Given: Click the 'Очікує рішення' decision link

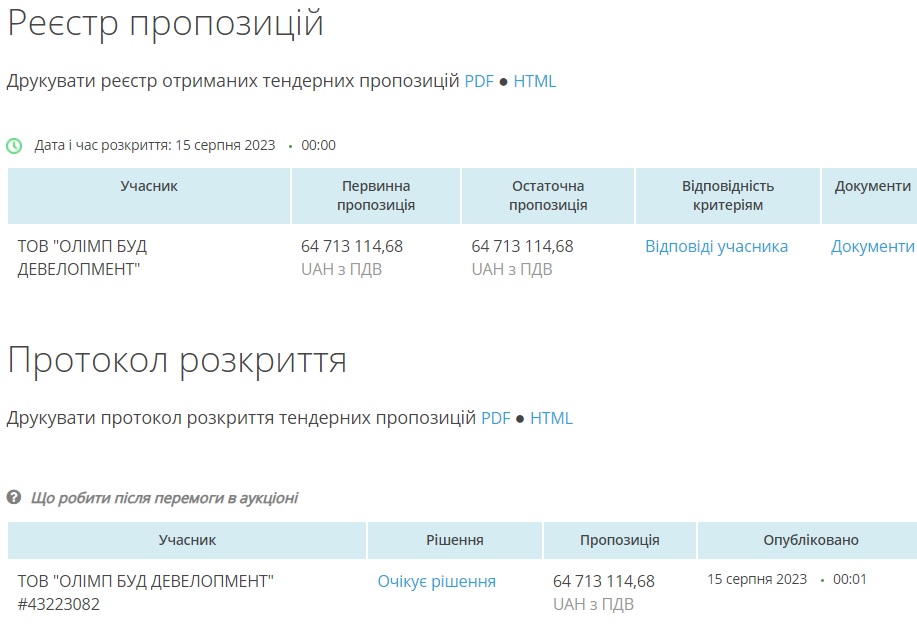Looking at the screenshot, I should (x=436, y=582).
